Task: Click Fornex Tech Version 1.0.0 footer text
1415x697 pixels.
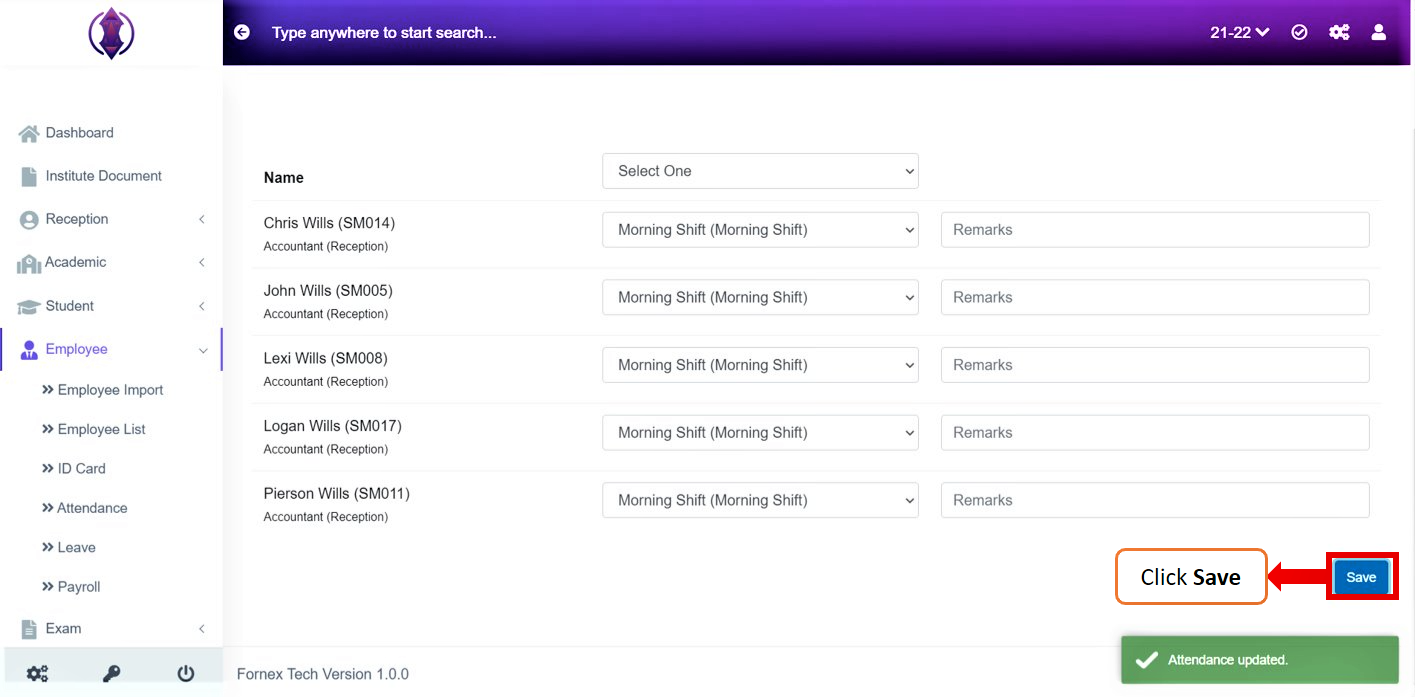Action: click(x=323, y=674)
